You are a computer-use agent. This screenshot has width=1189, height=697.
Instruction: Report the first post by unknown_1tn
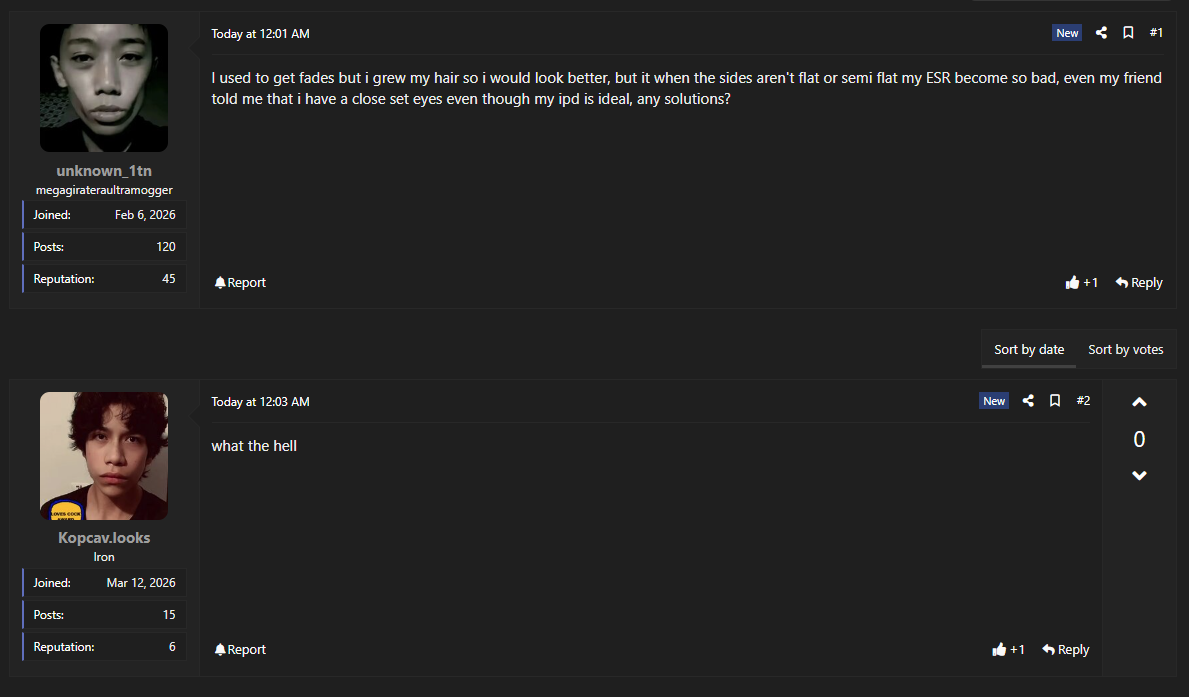point(240,283)
